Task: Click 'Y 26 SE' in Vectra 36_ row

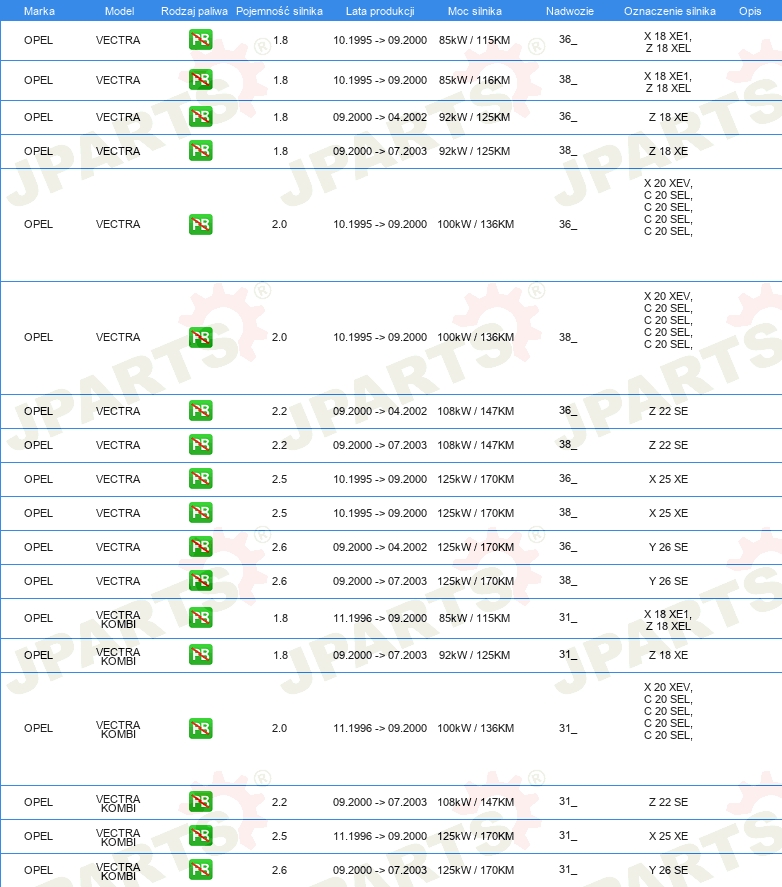Action: click(x=668, y=546)
